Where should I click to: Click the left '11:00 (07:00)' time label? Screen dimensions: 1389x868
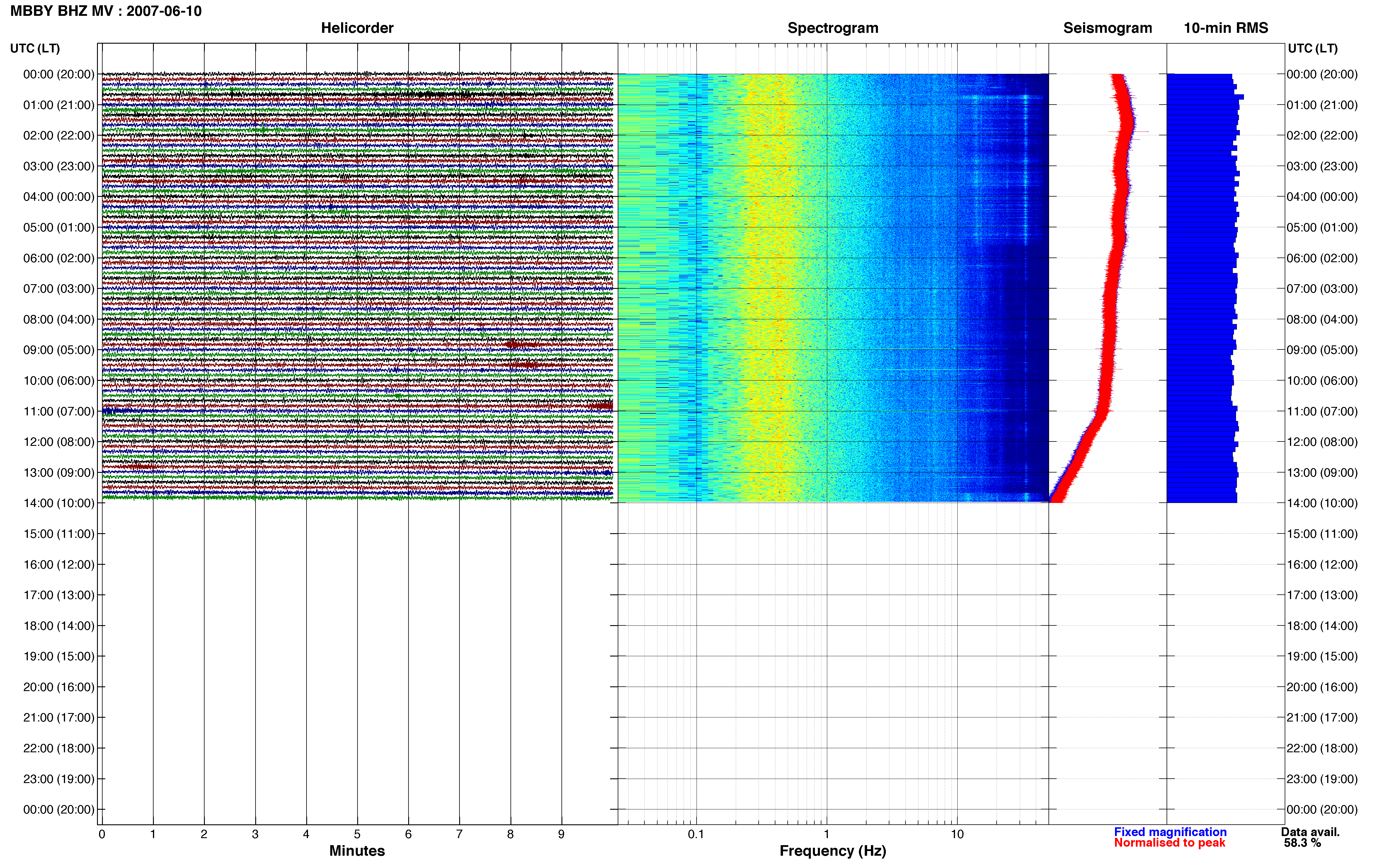pos(59,411)
